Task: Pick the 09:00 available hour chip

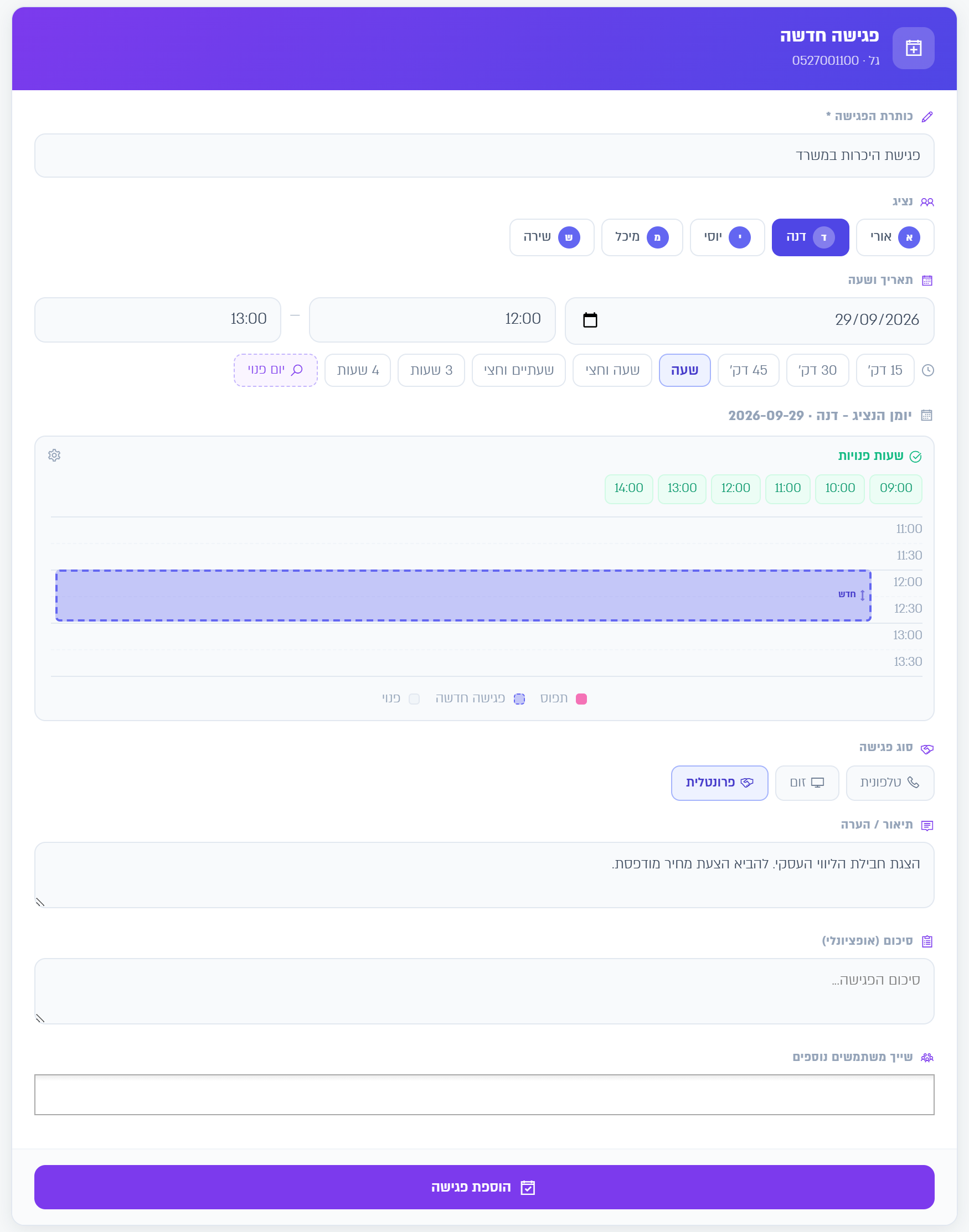Action: [895, 489]
